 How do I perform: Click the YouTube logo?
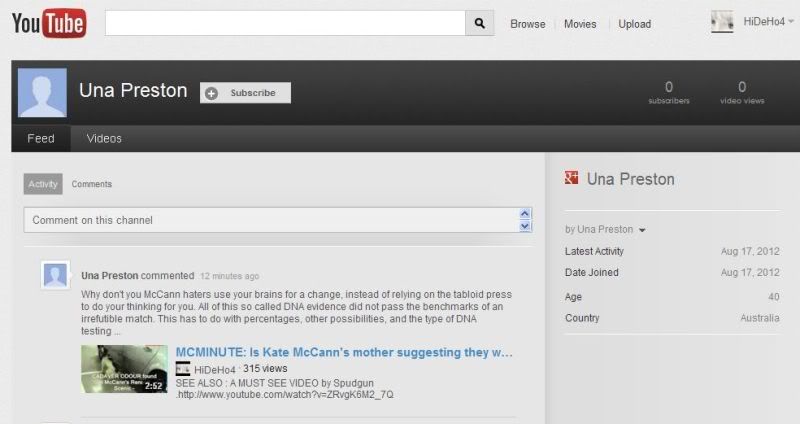(49, 23)
